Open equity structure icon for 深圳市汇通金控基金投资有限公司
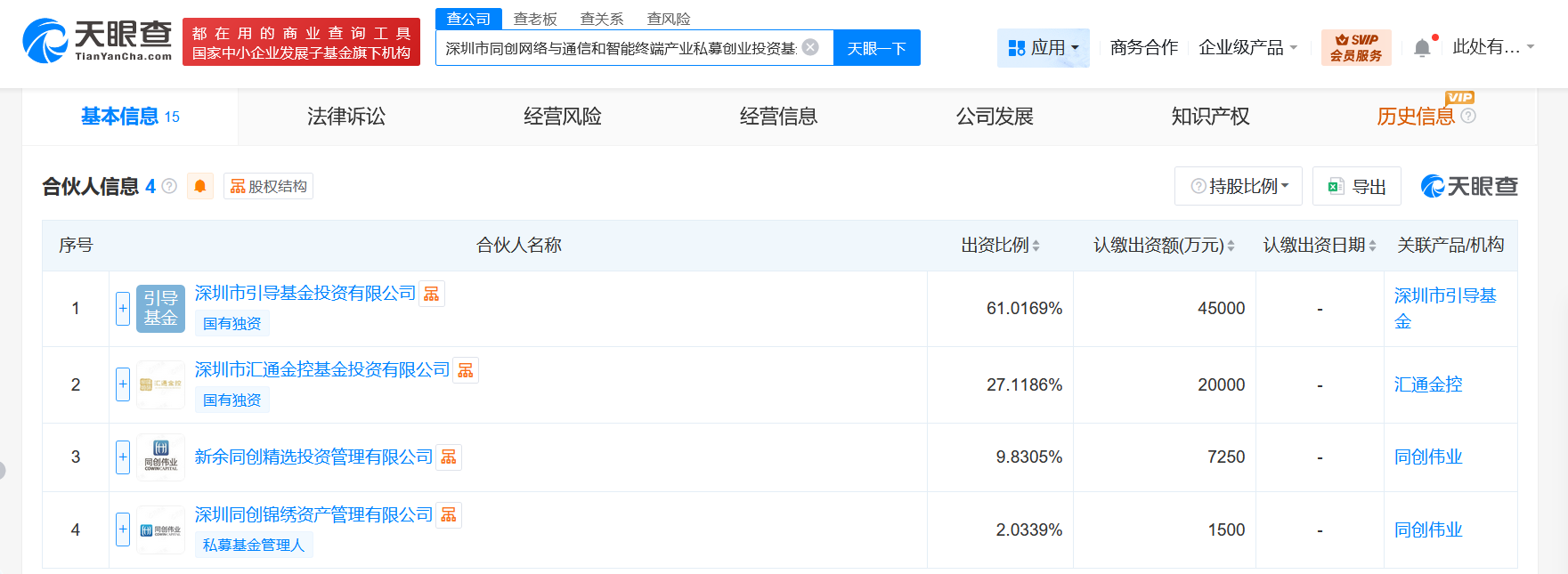1568x574 pixels. [466, 370]
